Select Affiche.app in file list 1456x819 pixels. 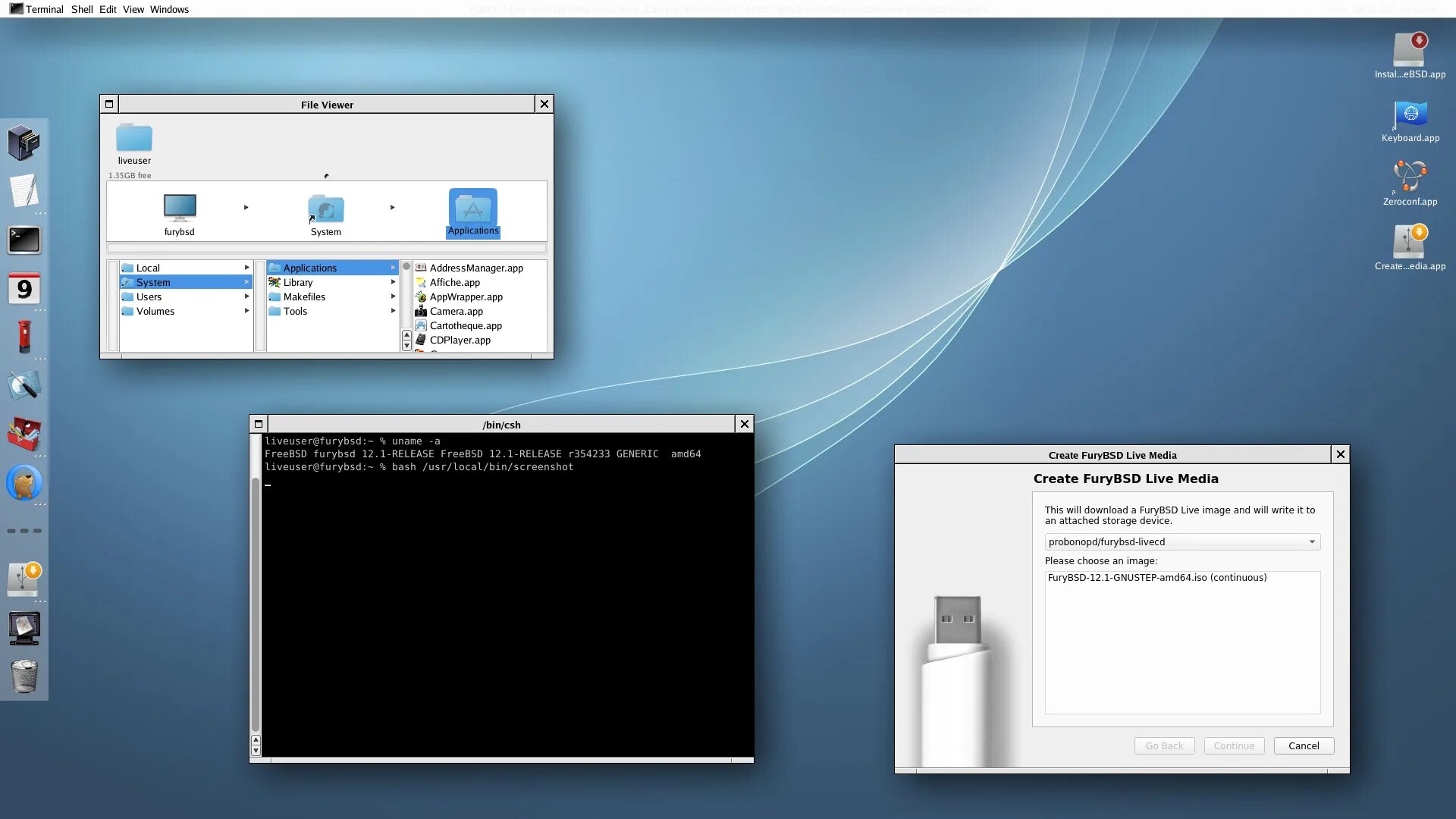pos(455,282)
